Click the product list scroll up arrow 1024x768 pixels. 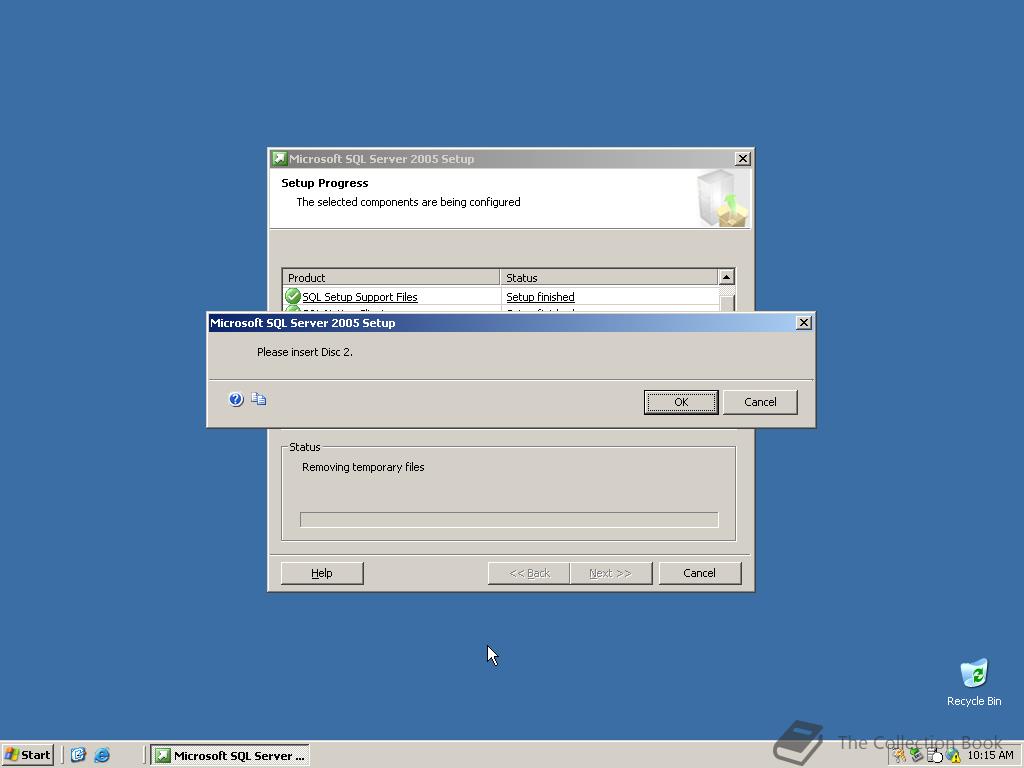click(x=726, y=277)
